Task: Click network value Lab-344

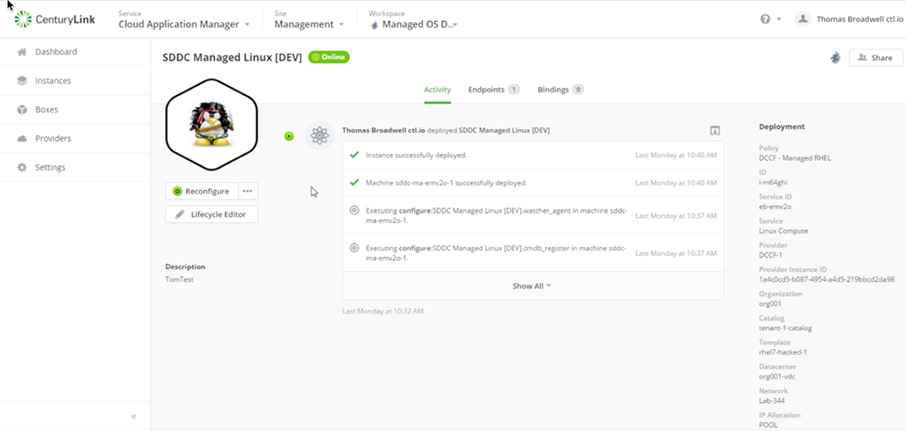Action: (772, 401)
